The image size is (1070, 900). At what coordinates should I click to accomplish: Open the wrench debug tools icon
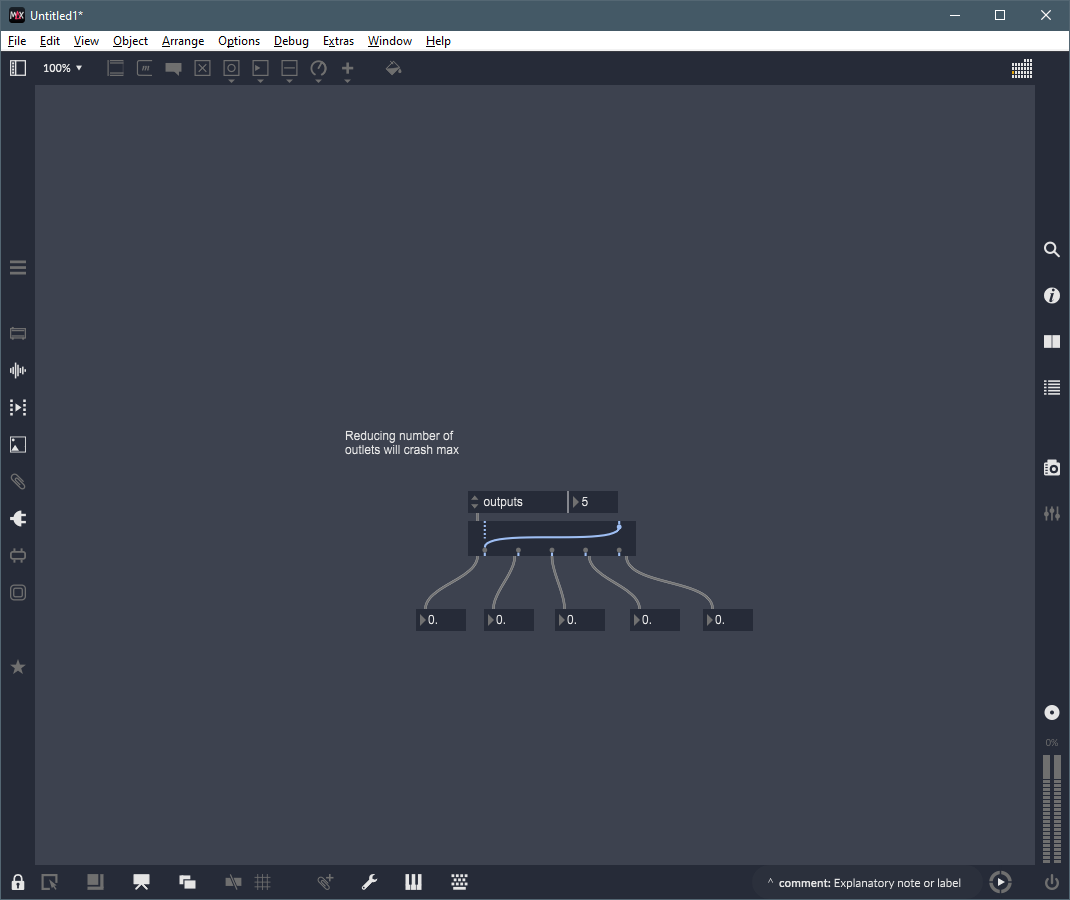369,882
